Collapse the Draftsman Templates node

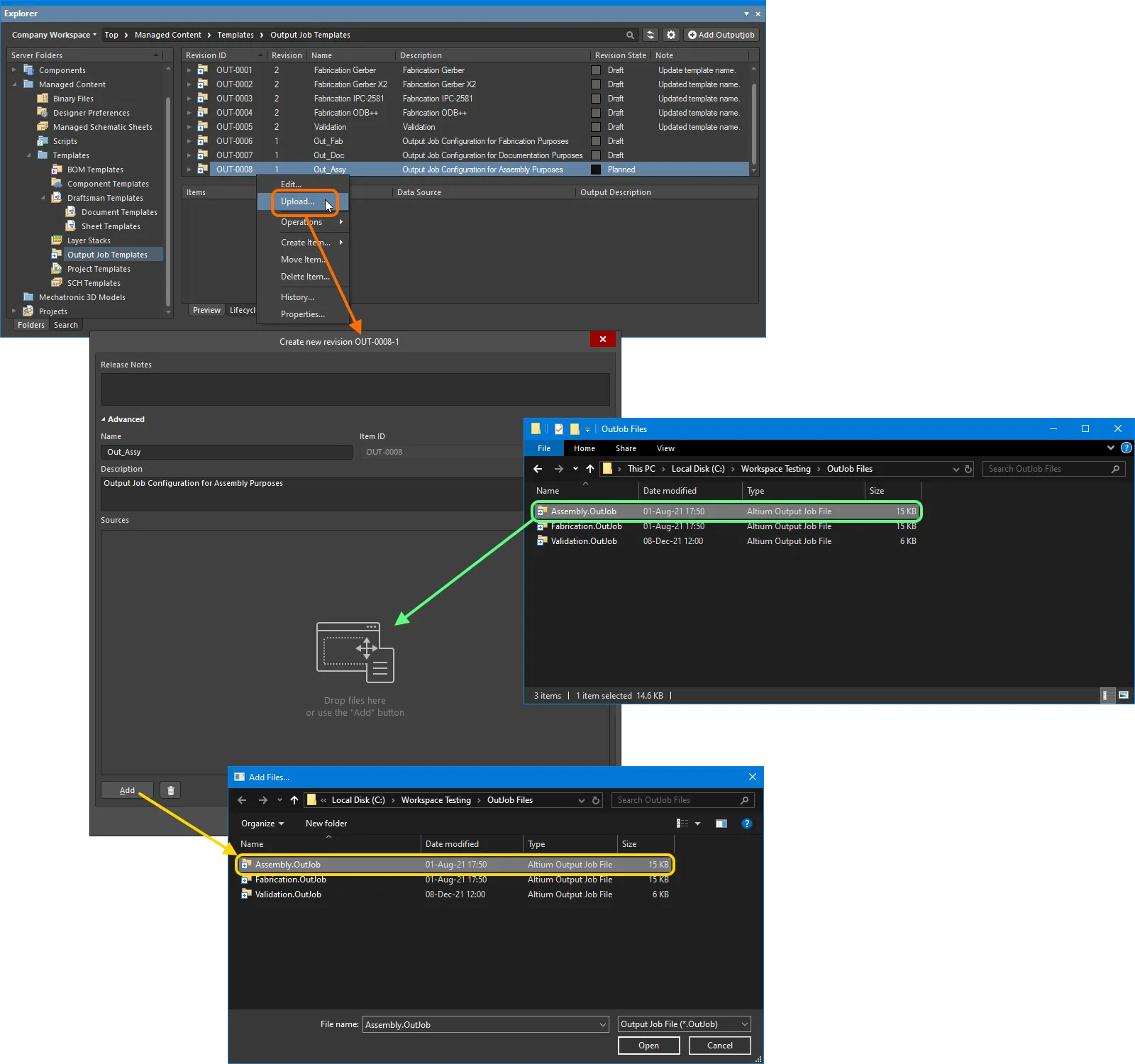tap(43, 198)
